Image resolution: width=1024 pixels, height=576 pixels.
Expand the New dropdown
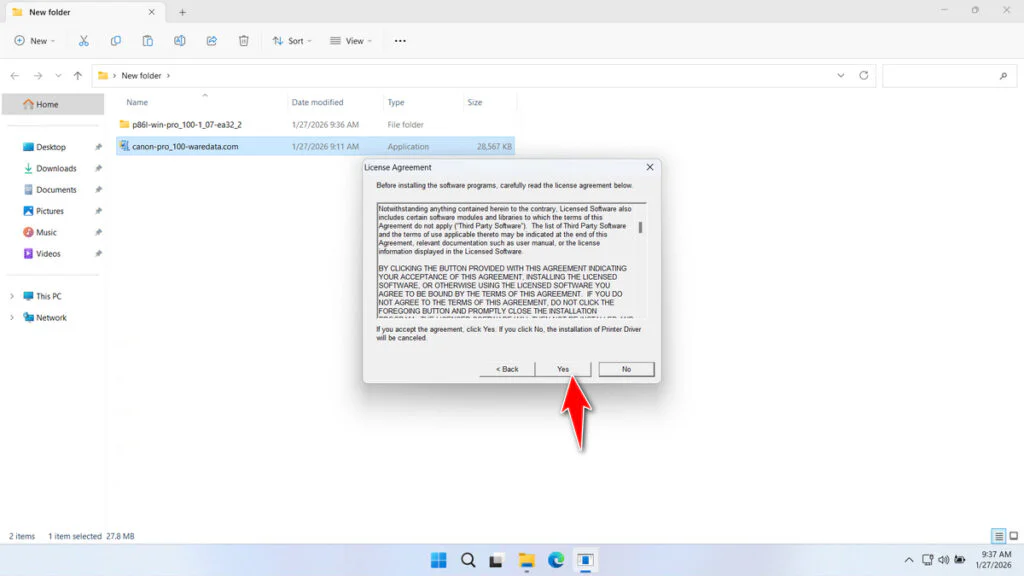tap(35, 40)
